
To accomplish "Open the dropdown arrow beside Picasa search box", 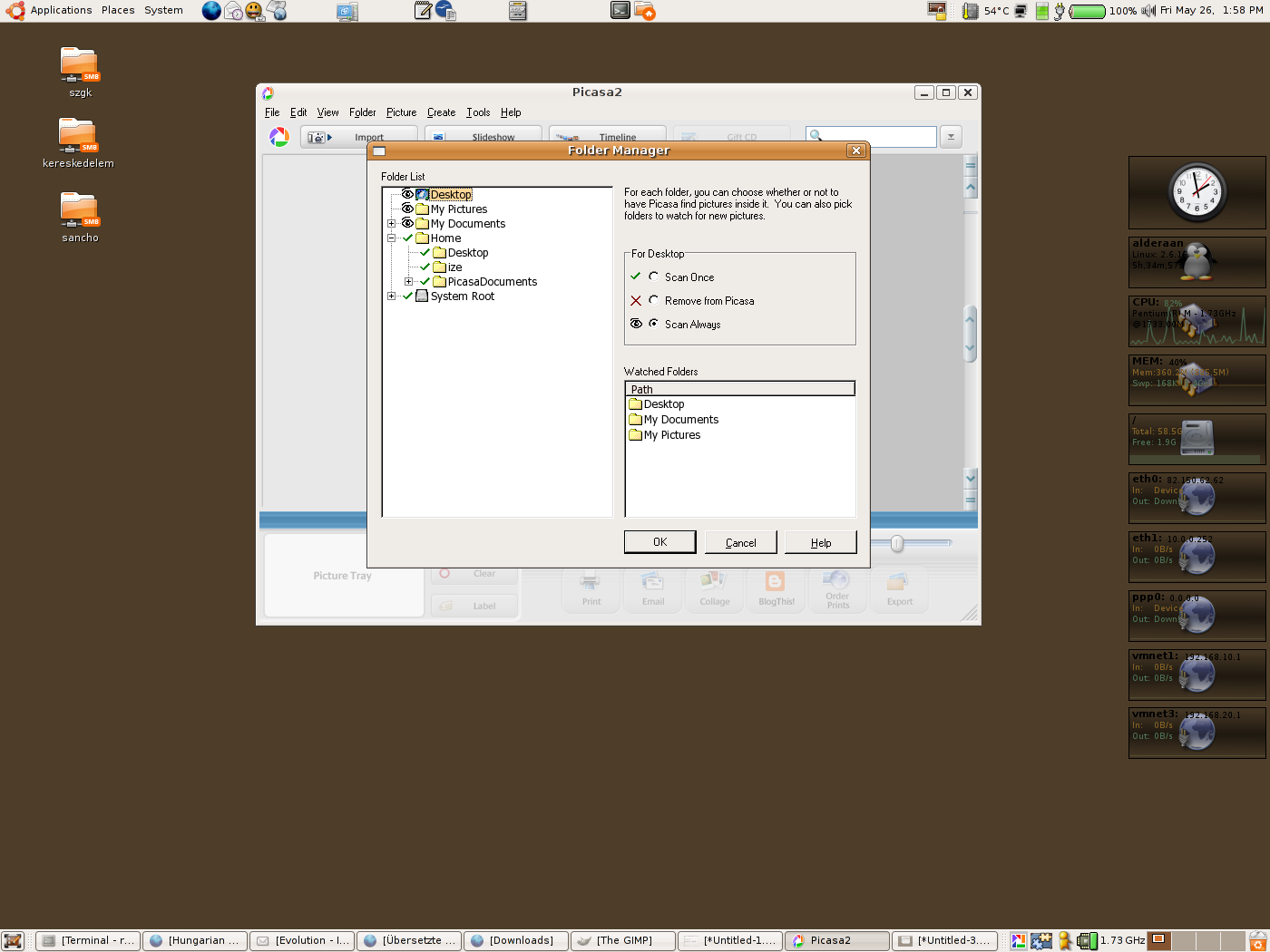I will (951, 137).
